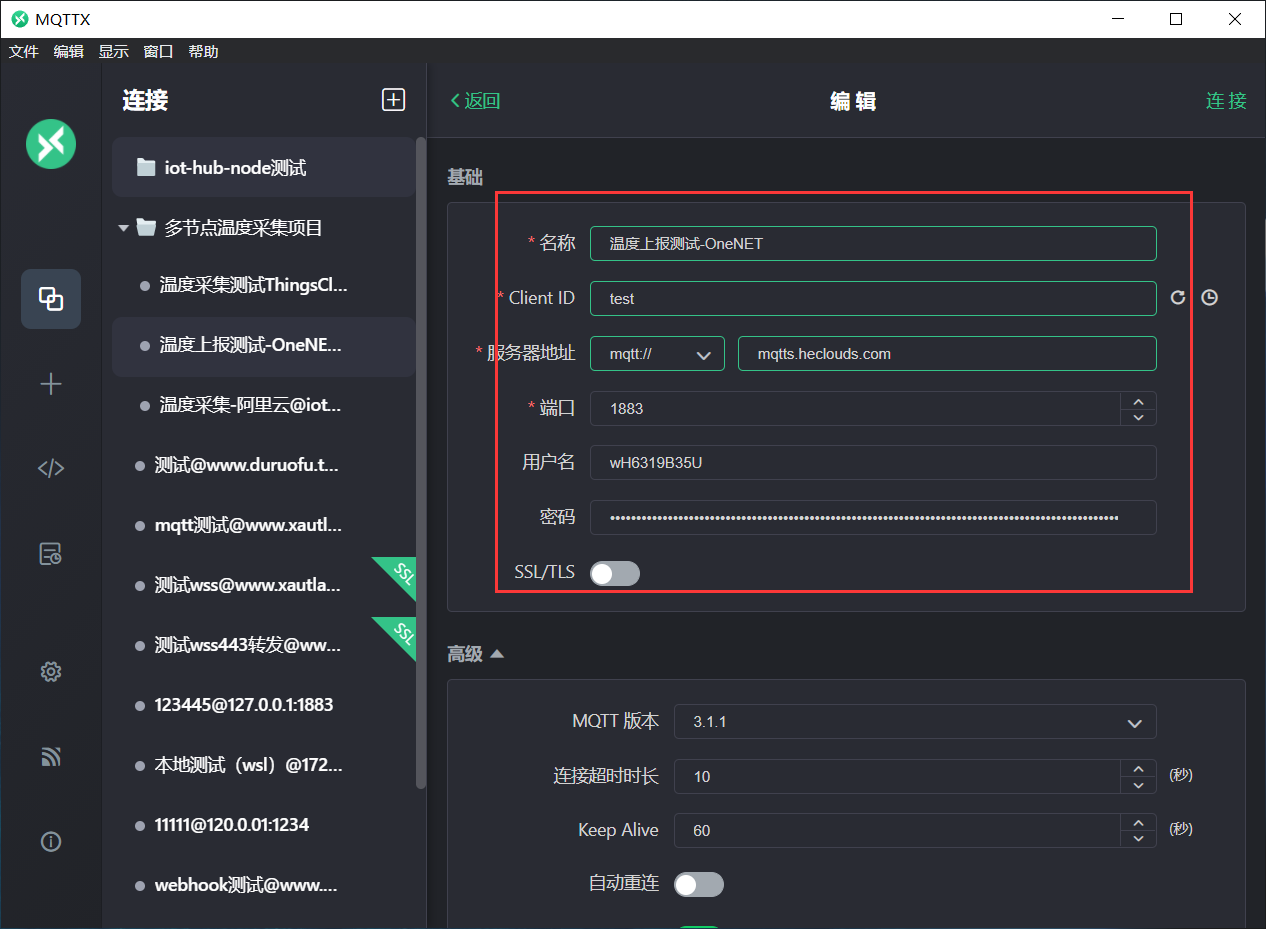Expand the MQTT 版本 dropdown
This screenshot has height=929, width=1266.
914,722
